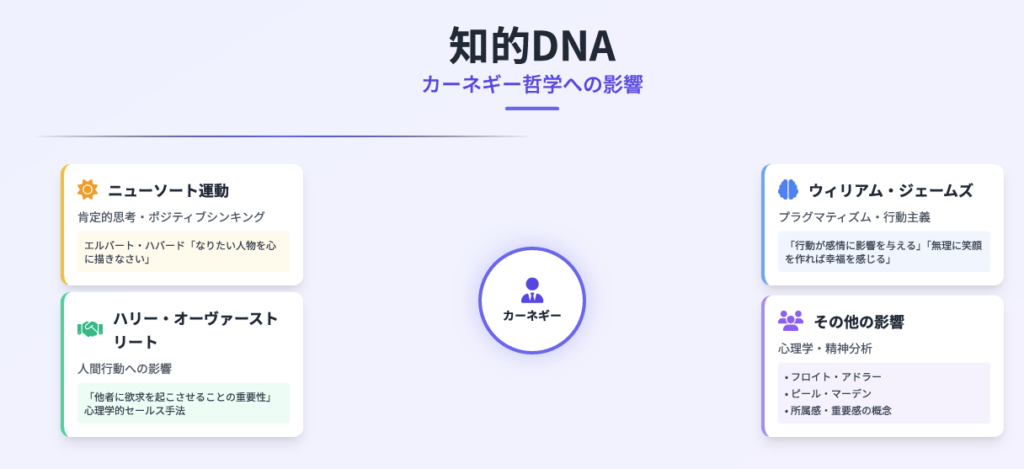Click the people group icon beside その他の影響
The width and height of the screenshot is (1024, 469).
click(791, 321)
